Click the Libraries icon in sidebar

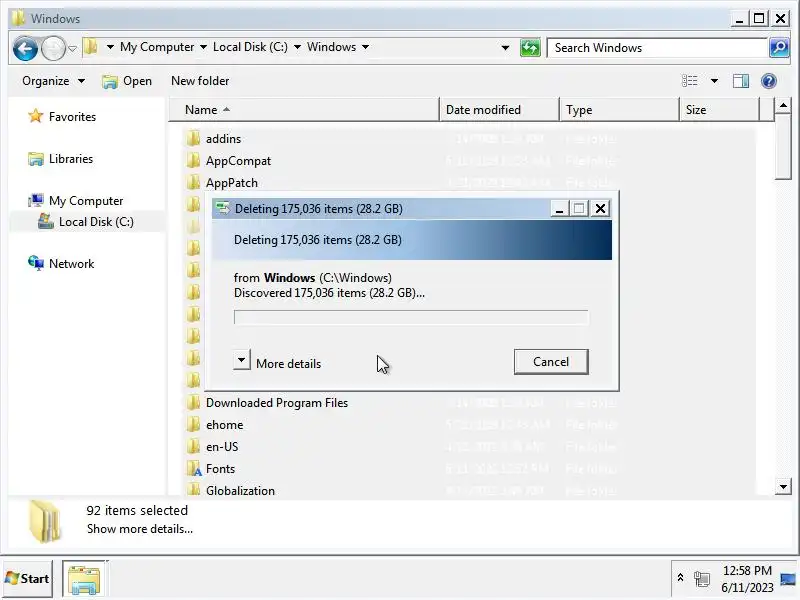36,159
